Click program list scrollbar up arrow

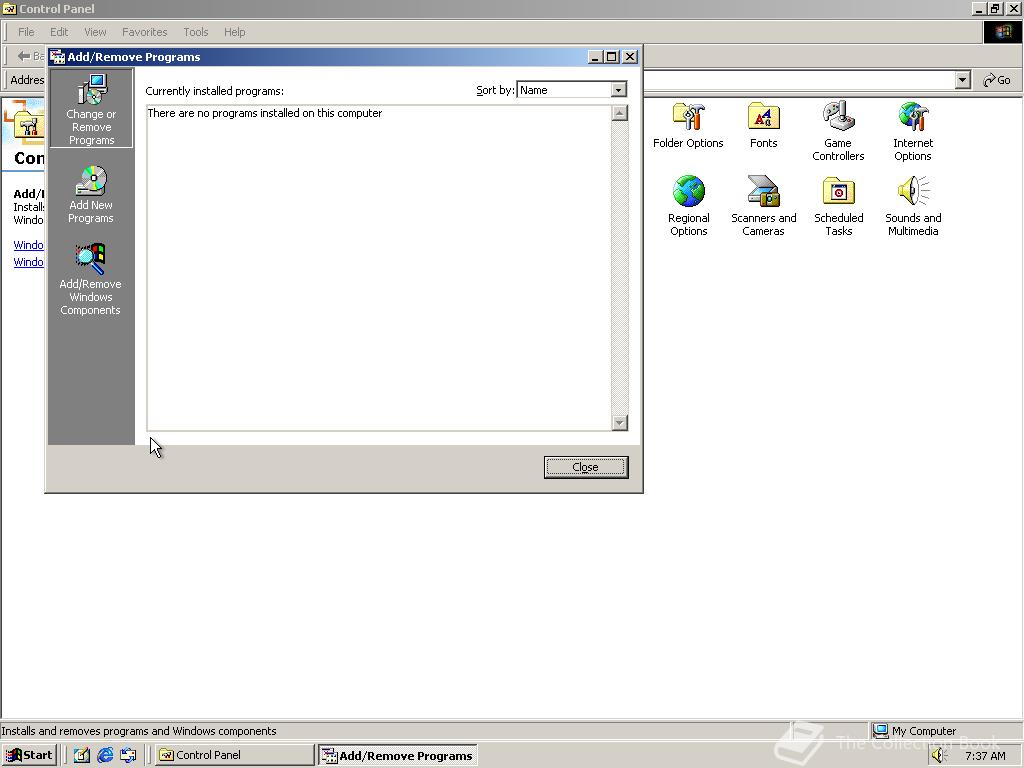pos(620,113)
